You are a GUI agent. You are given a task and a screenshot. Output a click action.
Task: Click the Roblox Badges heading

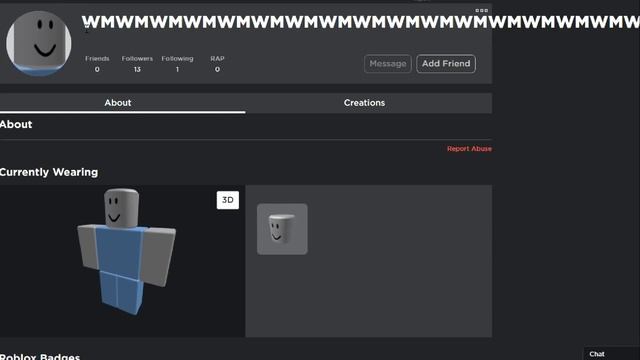(x=40, y=356)
